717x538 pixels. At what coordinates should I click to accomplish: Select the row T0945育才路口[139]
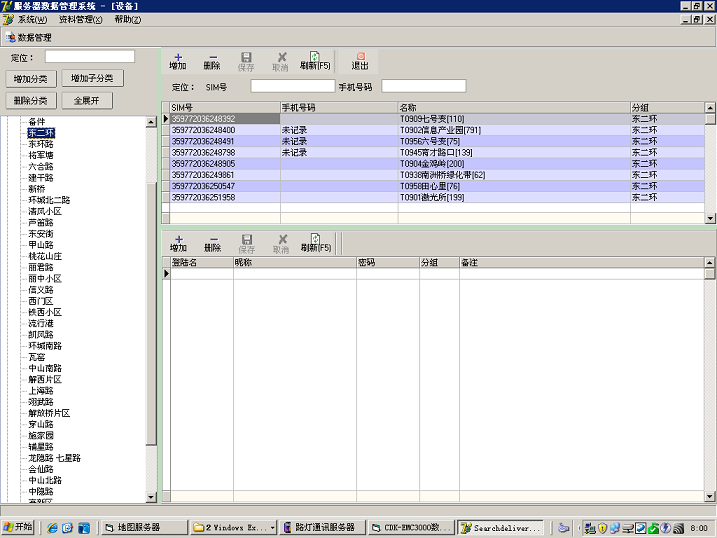coord(436,152)
